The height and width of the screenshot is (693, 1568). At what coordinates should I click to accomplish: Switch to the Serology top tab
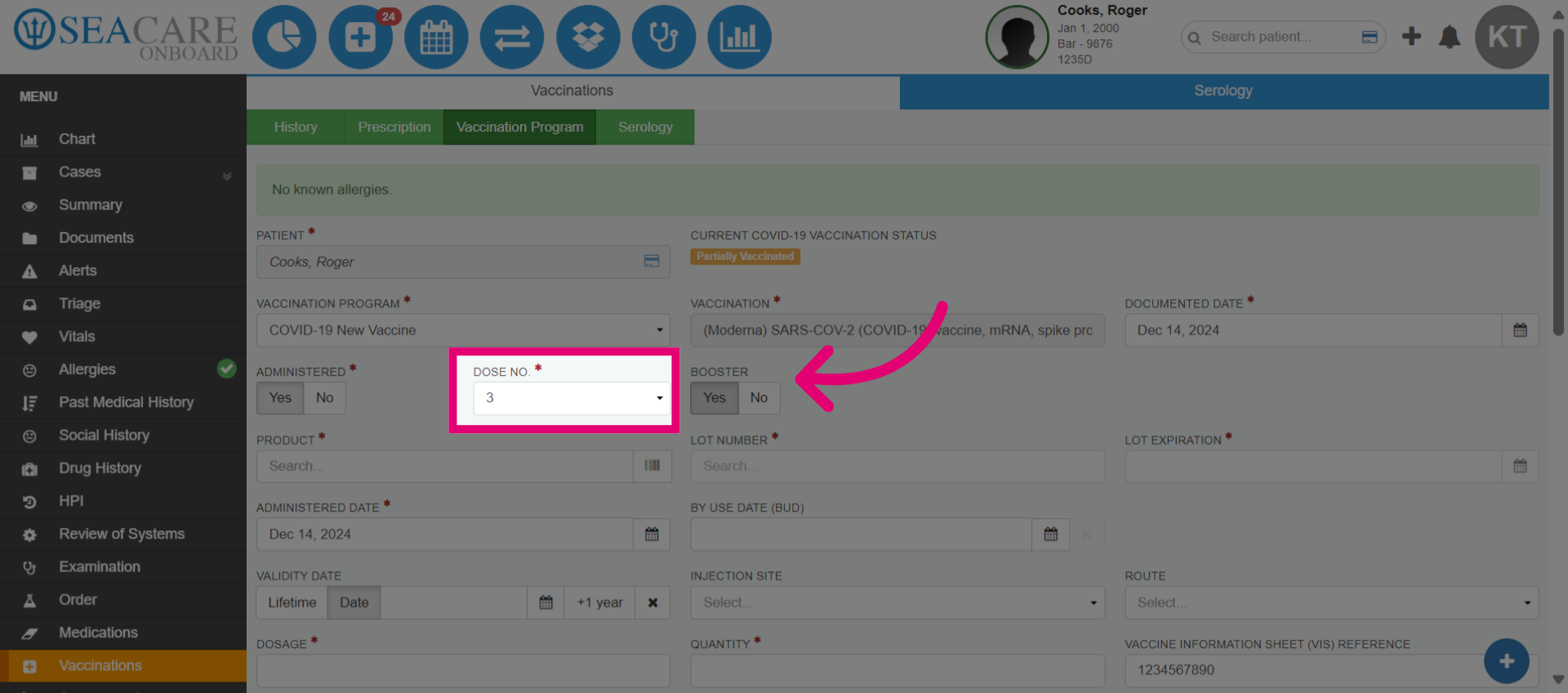[1223, 91]
